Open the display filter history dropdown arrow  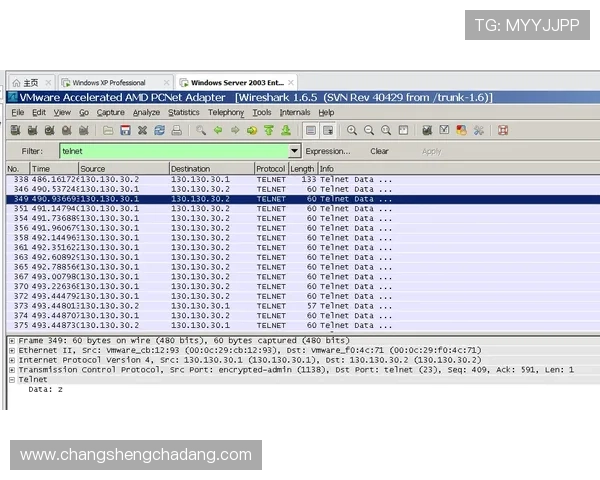(294, 151)
